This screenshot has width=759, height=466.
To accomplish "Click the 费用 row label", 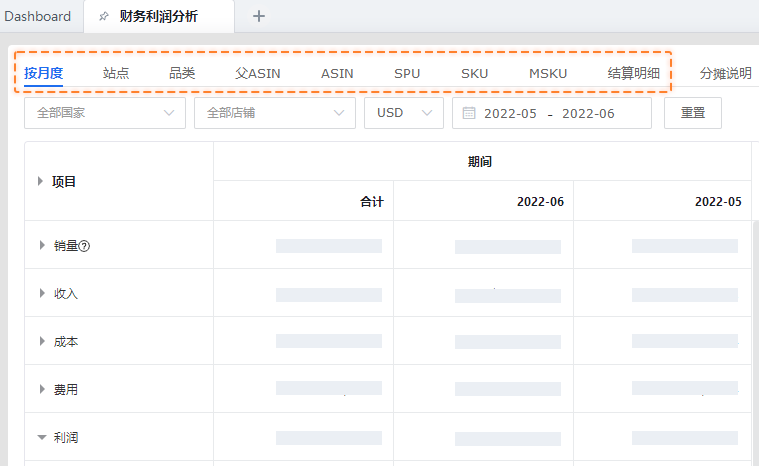I will (x=66, y=390).
